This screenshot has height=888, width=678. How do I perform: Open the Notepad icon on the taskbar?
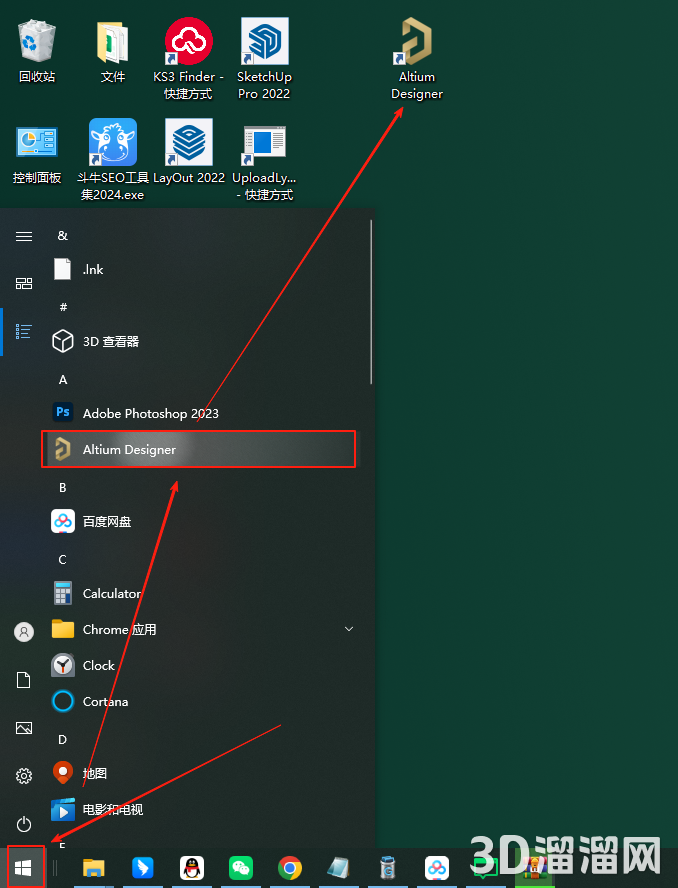pyautogui.click(x=339, y=868)
